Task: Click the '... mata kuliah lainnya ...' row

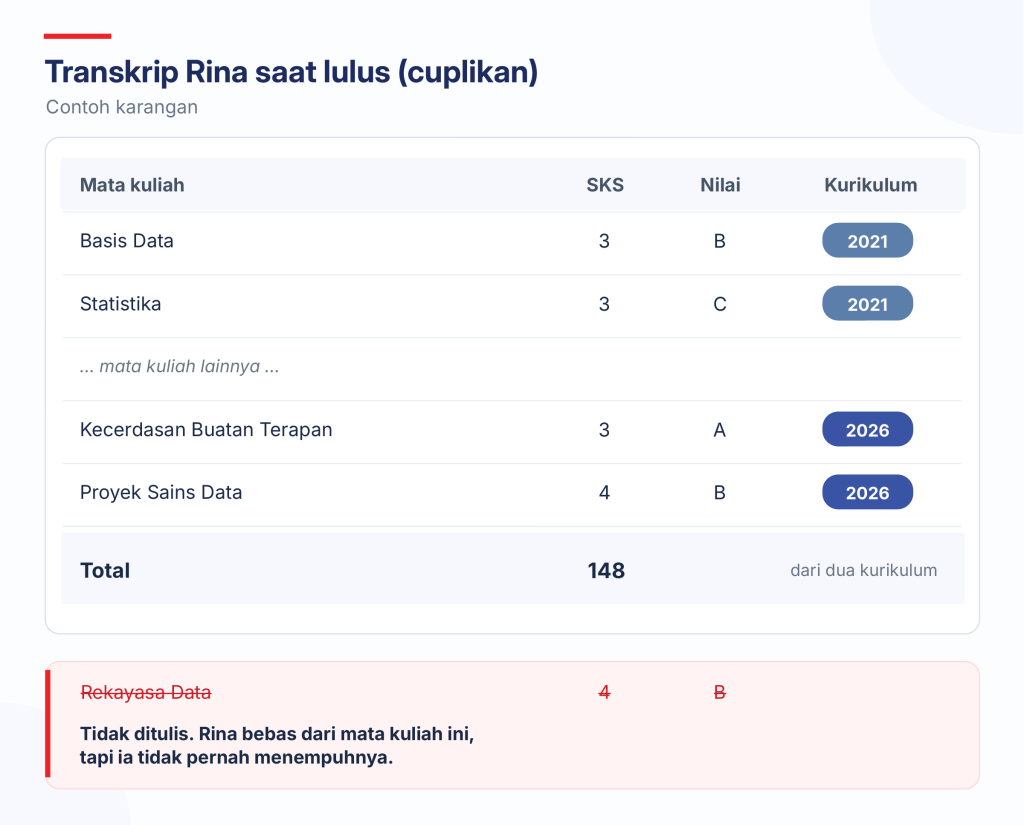Action: point(512,367)
